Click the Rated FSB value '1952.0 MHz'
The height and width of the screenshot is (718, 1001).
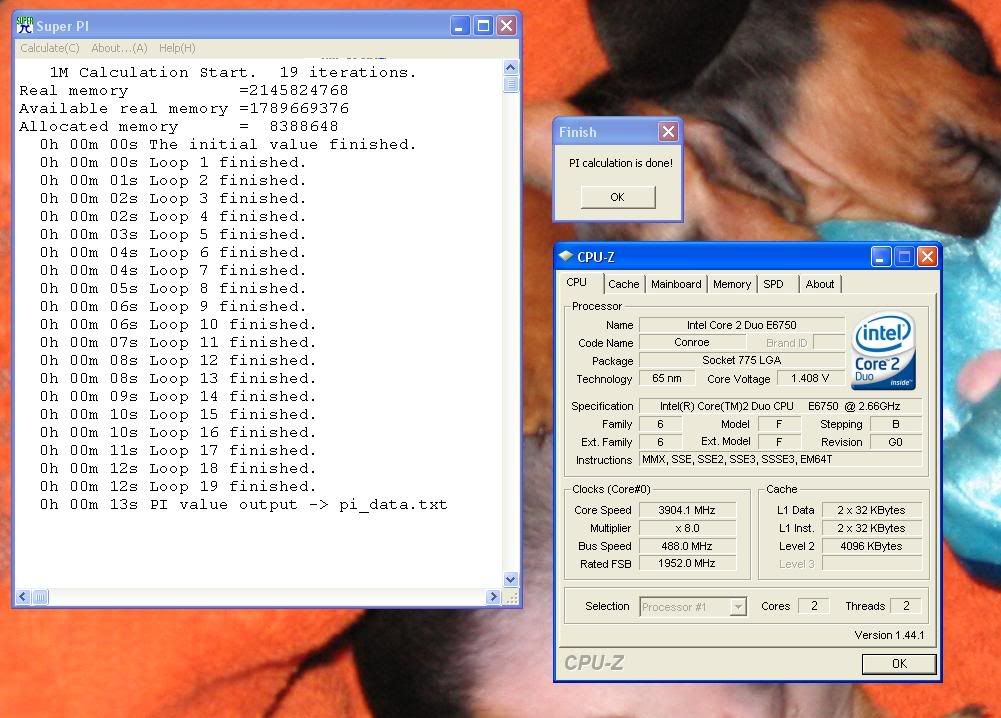[x=687, y=564]
